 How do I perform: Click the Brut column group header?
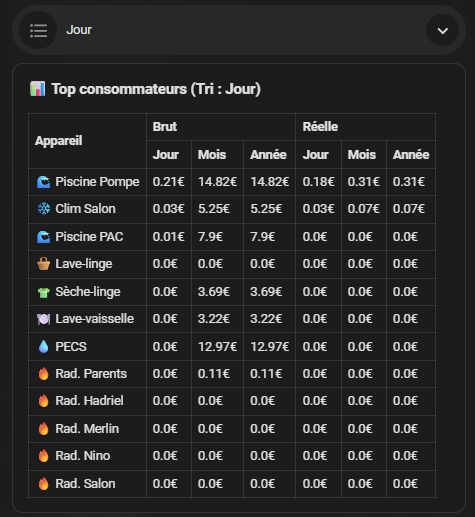tap(165, 127)
